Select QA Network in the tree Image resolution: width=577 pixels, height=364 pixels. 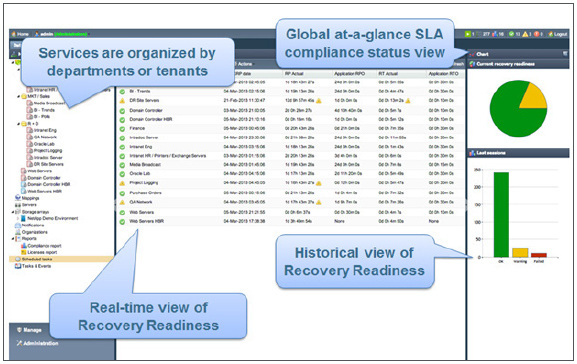coord(42,137)
